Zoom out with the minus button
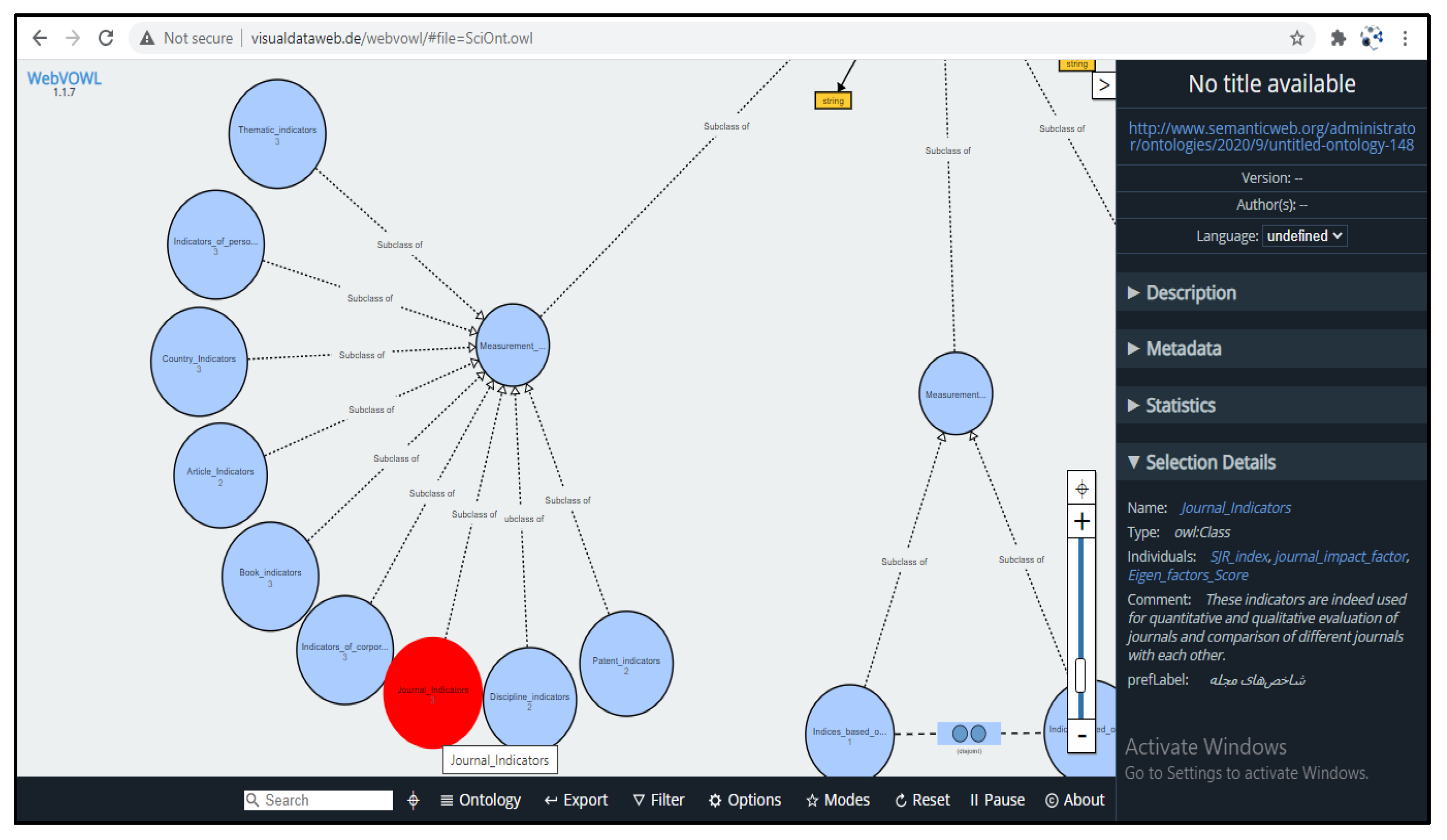Image resolution: width=1447 pixels, height=840 pixels. (x=1081, y=735)
